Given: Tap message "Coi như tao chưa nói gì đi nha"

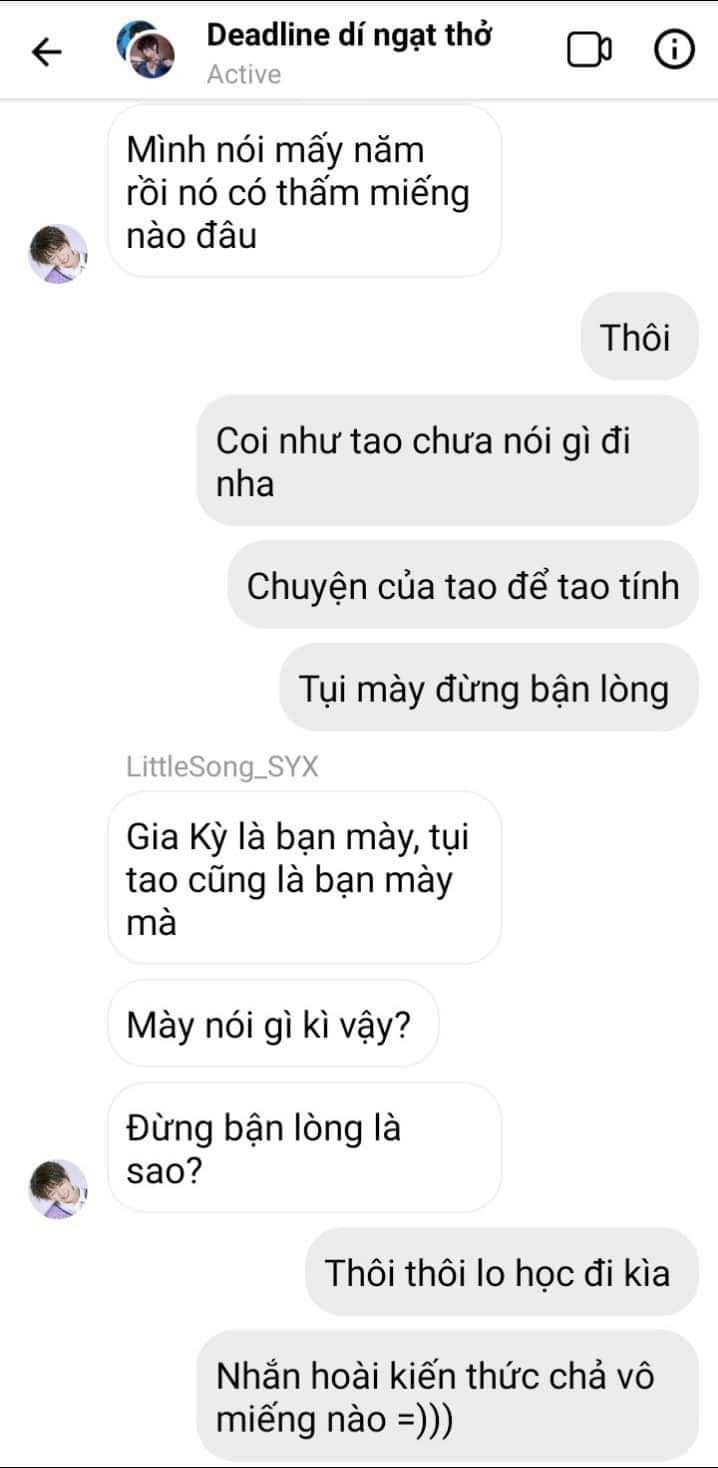Looking at the screenshot, I should [446, 460].
